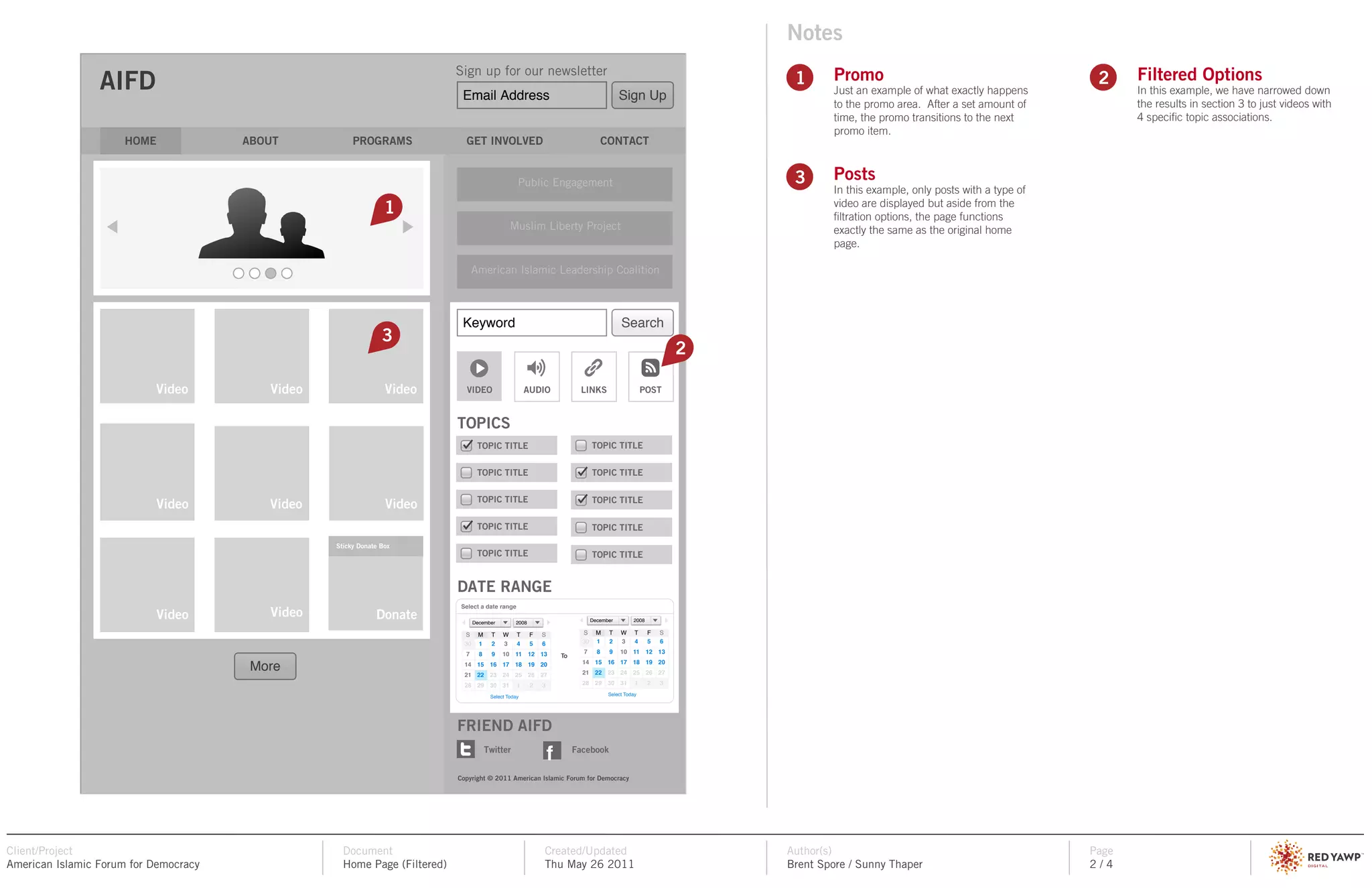Screen dimensions: 1372x888
Task: Open left calendar December month dropdown
Action: (489, 623)
